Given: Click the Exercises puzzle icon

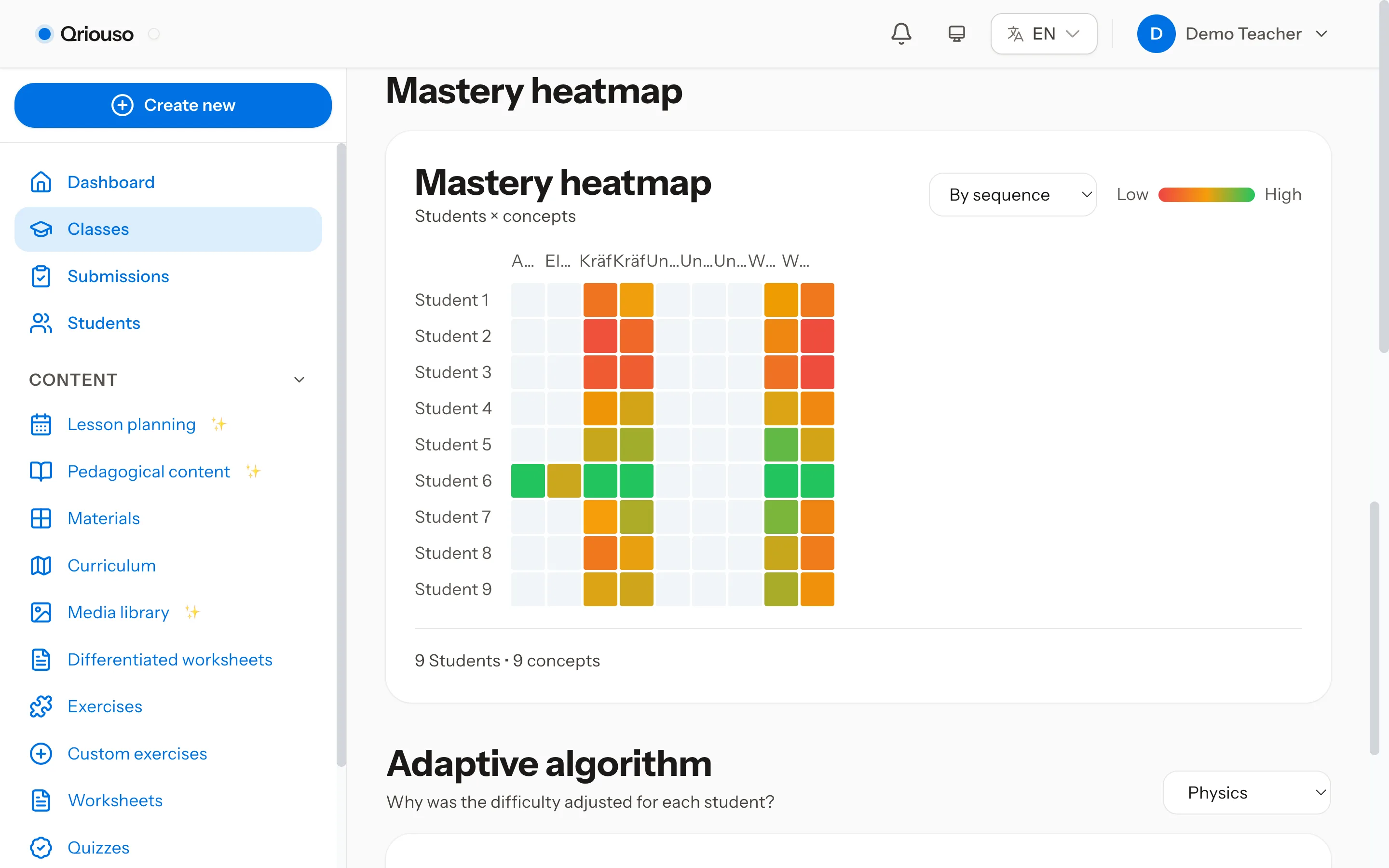Looking at the screenshot, I should (x=41, y=706).
